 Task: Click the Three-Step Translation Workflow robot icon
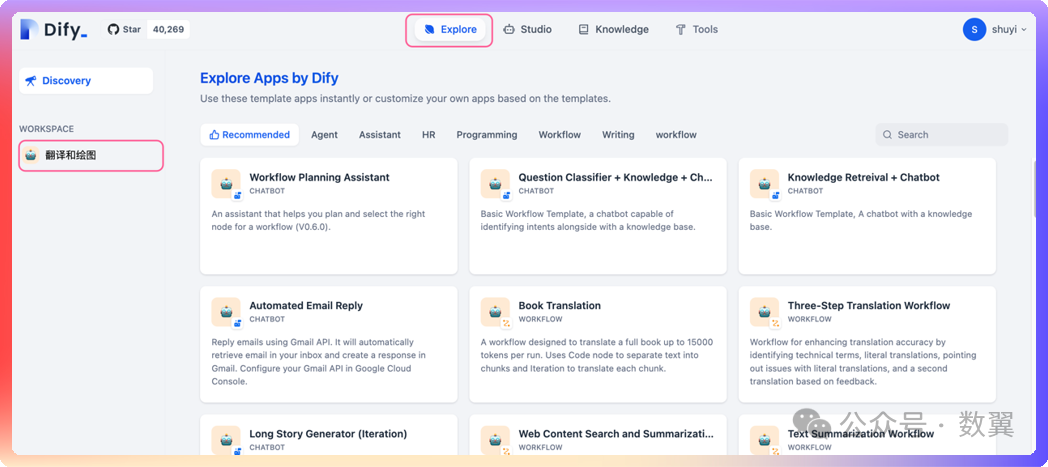[x=764, y=311]
